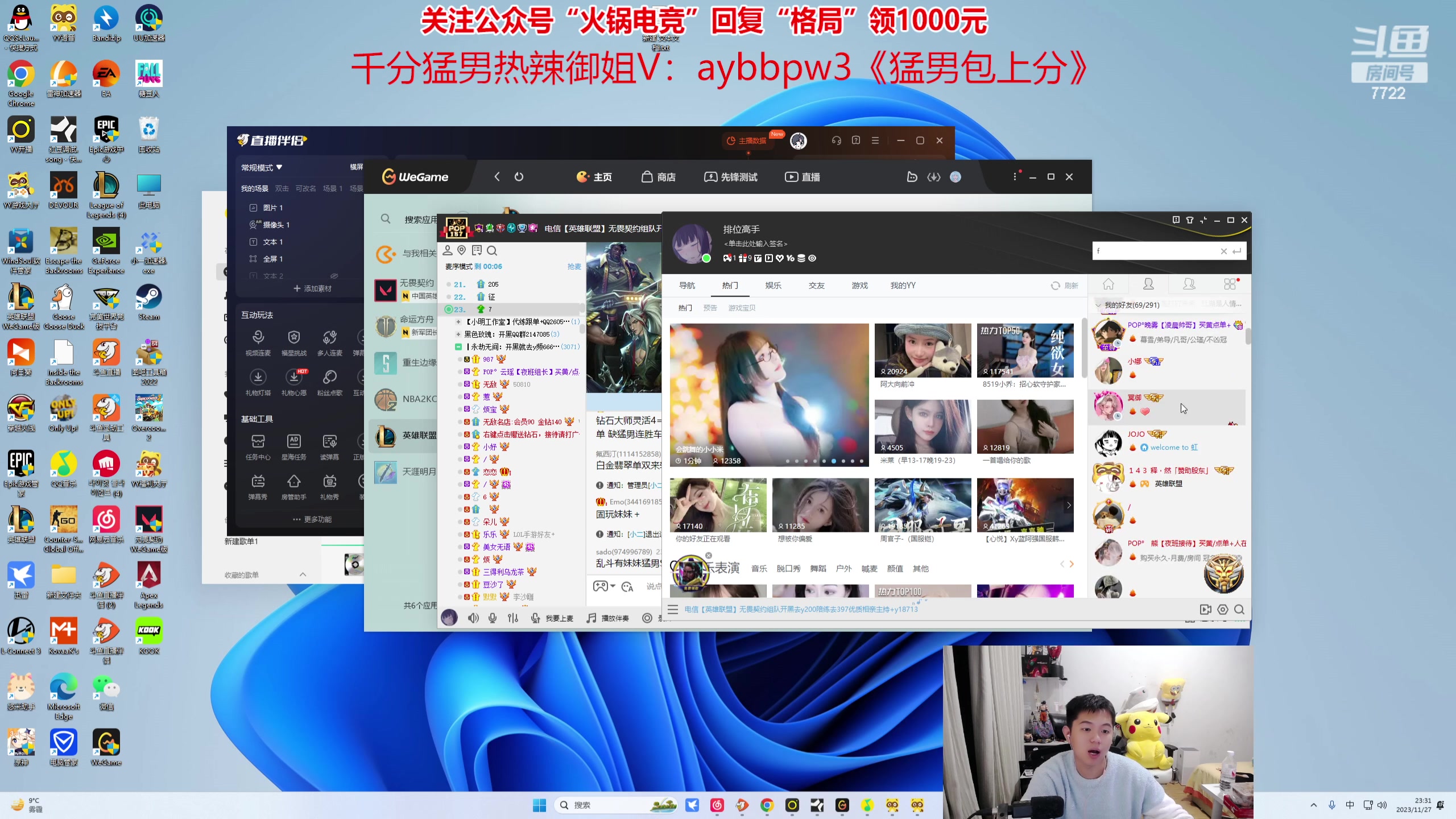Open YY home icon in friends panel
Viewport: 1456px width, 819px height.
coord(1108,284)
